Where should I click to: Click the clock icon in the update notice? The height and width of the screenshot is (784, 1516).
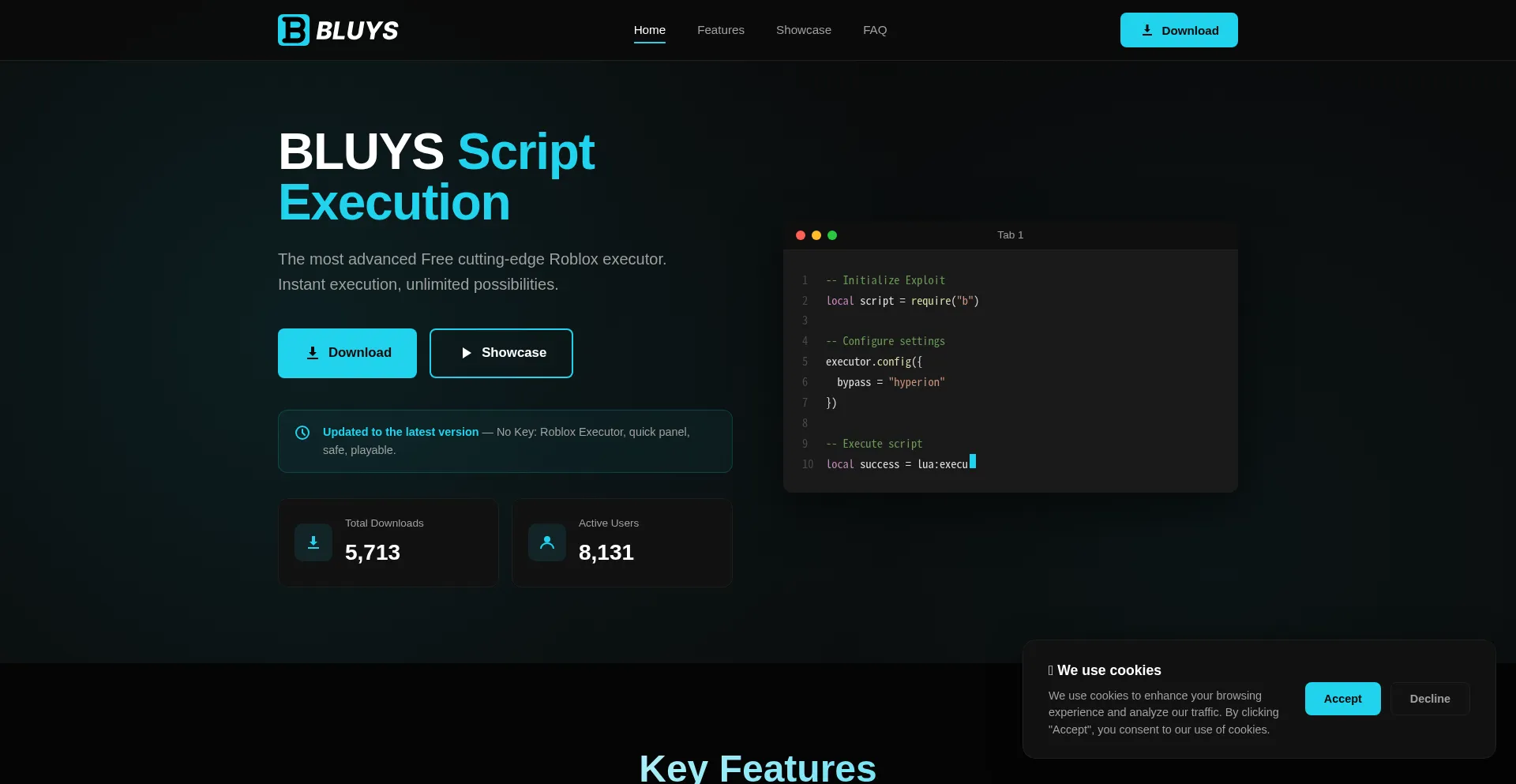[302, 433]
